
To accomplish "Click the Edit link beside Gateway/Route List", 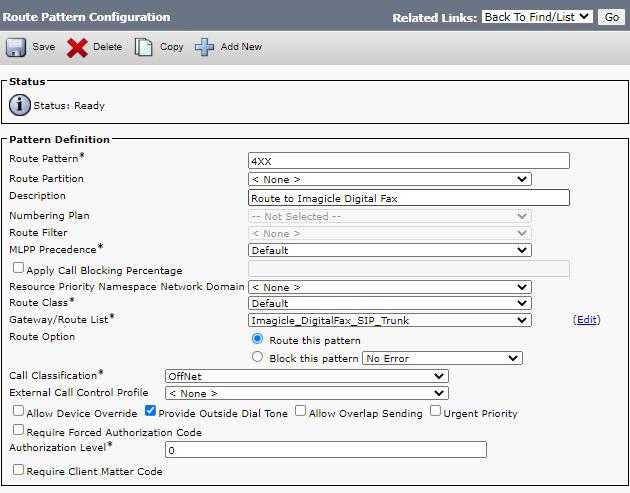I will point(586,320).
